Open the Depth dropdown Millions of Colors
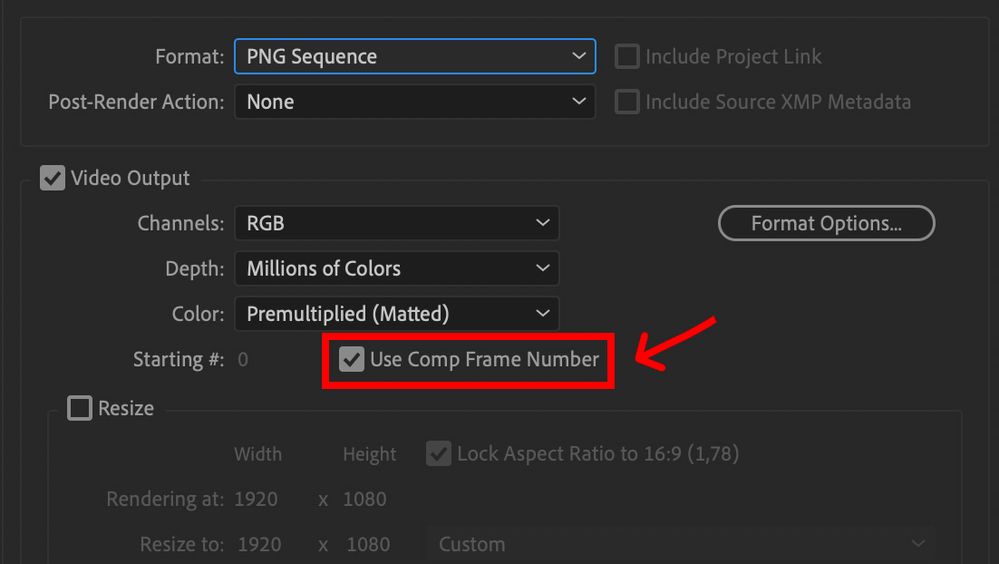The image size is (999, 564). 396,268
